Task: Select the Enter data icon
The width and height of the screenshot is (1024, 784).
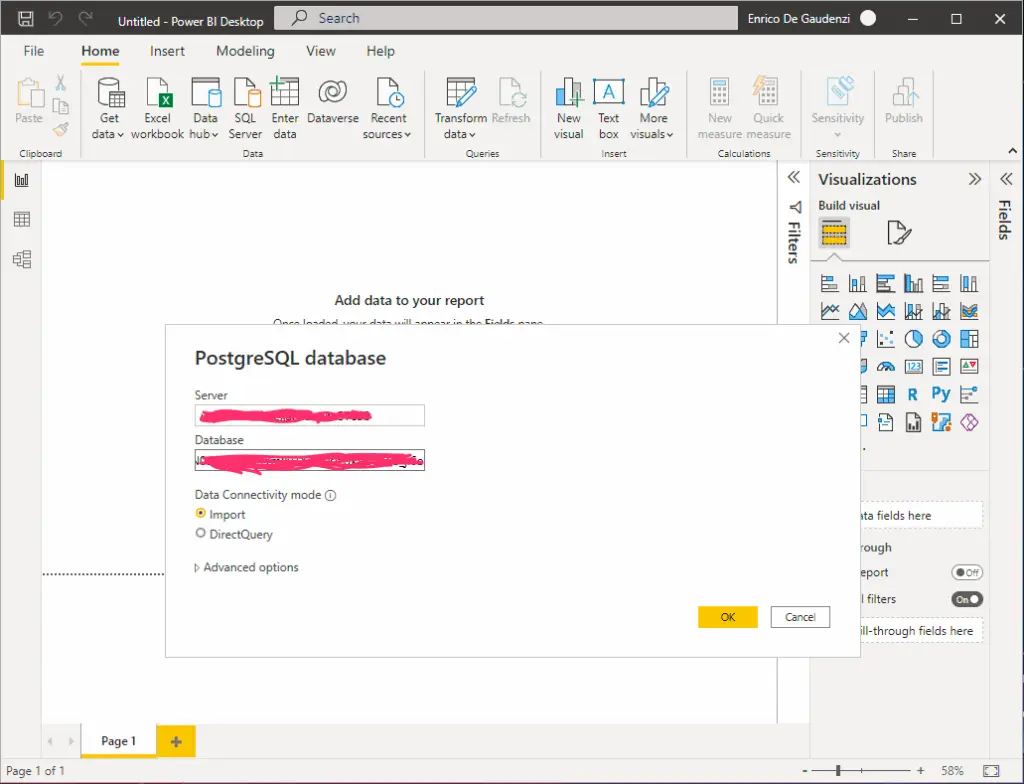Action: pyautogui.click(x=285, y=94)
